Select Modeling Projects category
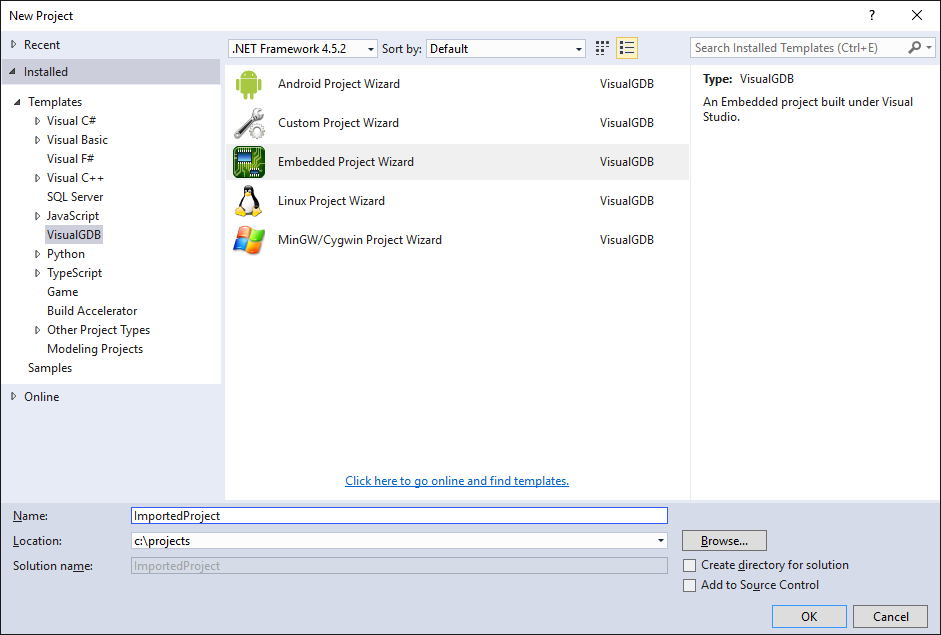Viewport: 941px width, 635px height. (95, 349)
